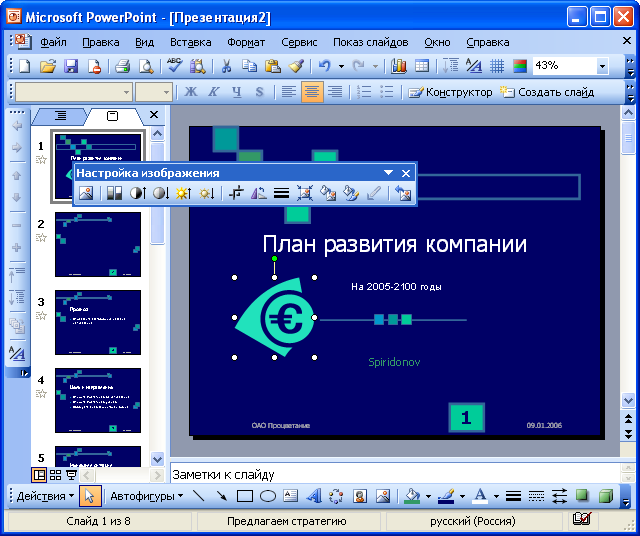Toggle bulleted list
Image resolution: width=640 pixels, height=536 pixels.
(x=387, y=92)
